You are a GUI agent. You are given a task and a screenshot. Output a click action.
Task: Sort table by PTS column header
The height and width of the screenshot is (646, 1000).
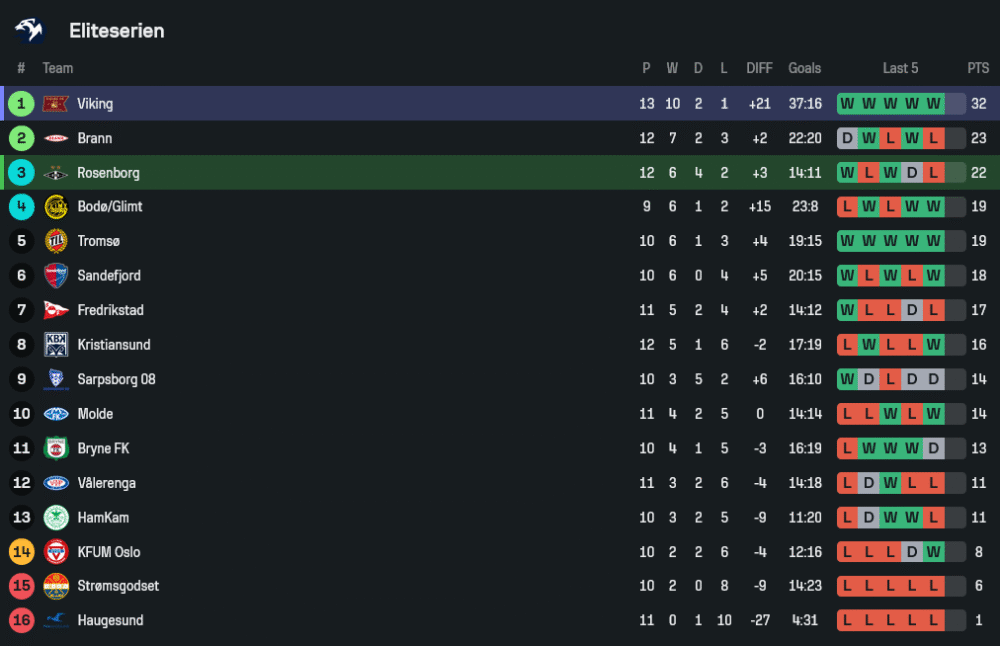[x=977, y=68]
